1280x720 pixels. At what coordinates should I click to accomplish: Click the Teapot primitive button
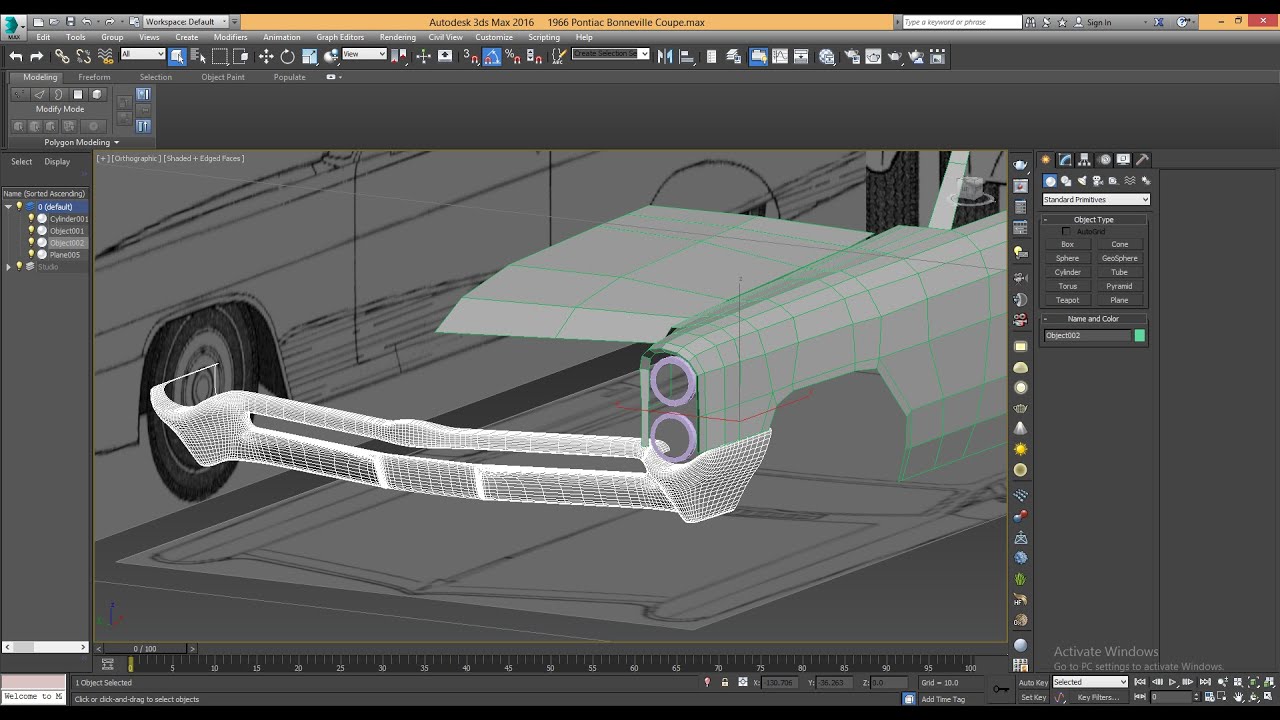[1068, 300]
